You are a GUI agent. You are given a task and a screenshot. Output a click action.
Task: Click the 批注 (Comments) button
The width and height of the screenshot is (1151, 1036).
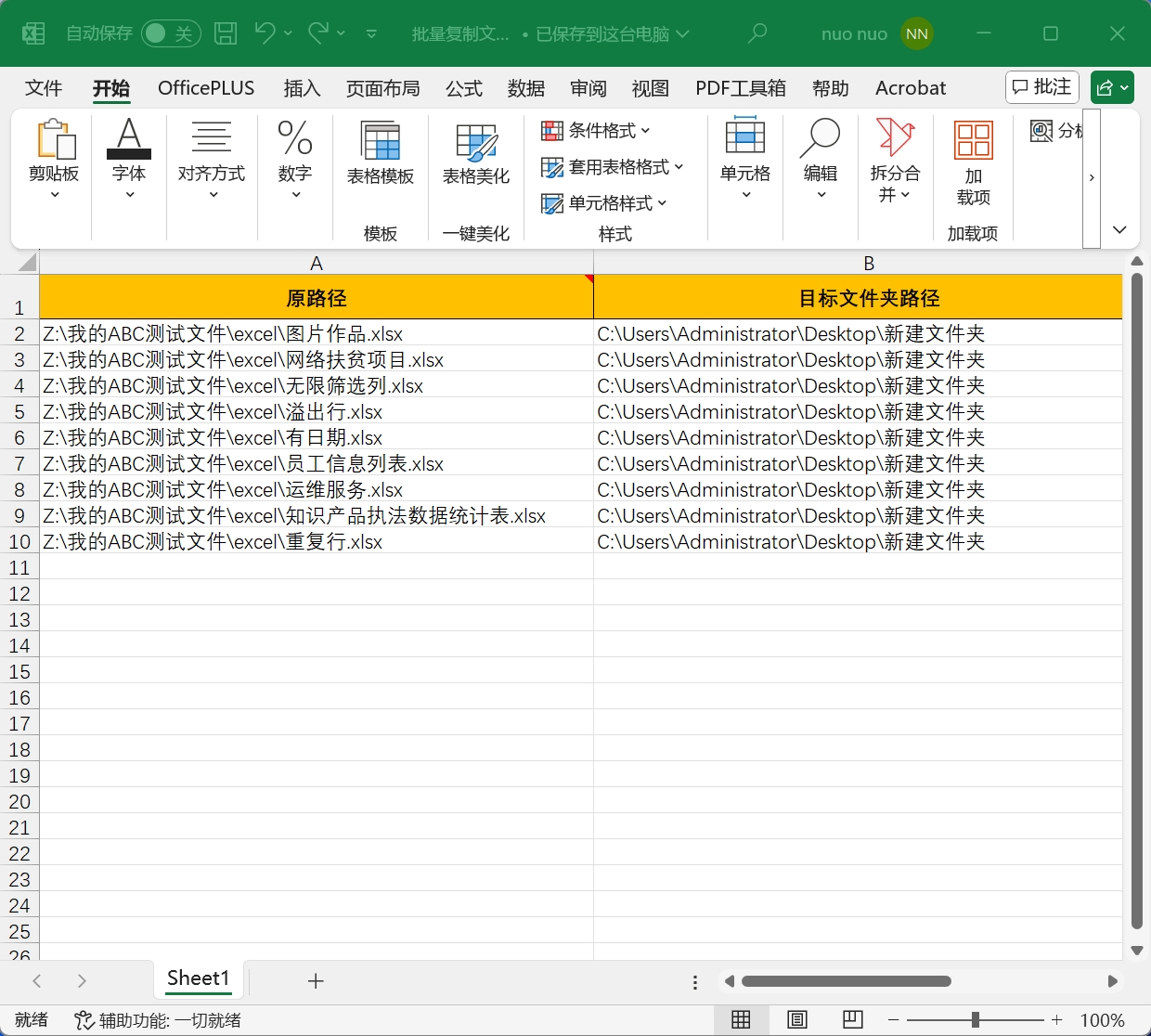pyautogui.click(x=1041, y=87)
